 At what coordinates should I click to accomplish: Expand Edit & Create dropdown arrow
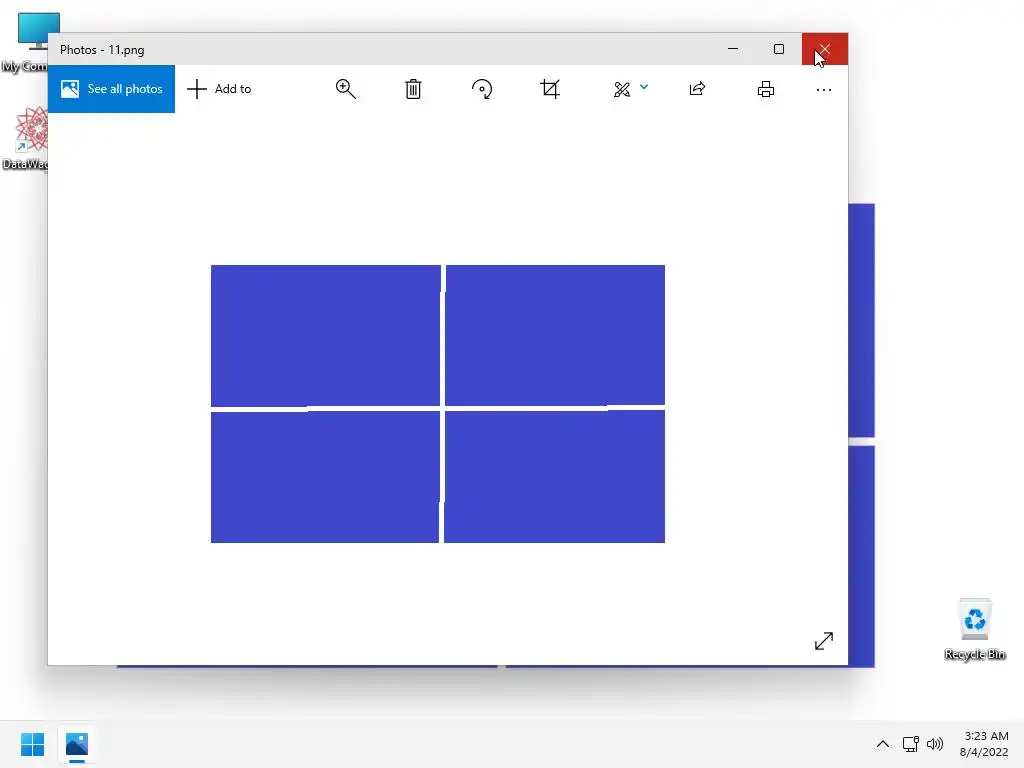(x=644, y=87)
